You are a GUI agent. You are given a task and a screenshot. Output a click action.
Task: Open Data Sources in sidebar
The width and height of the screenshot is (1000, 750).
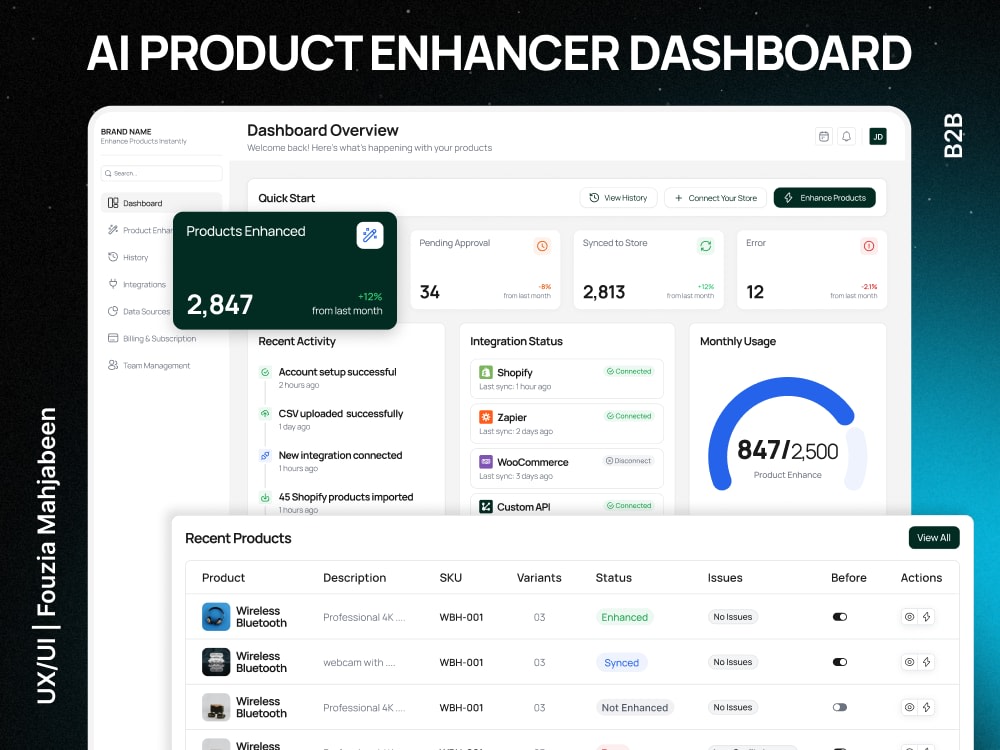tap(138, 311)
